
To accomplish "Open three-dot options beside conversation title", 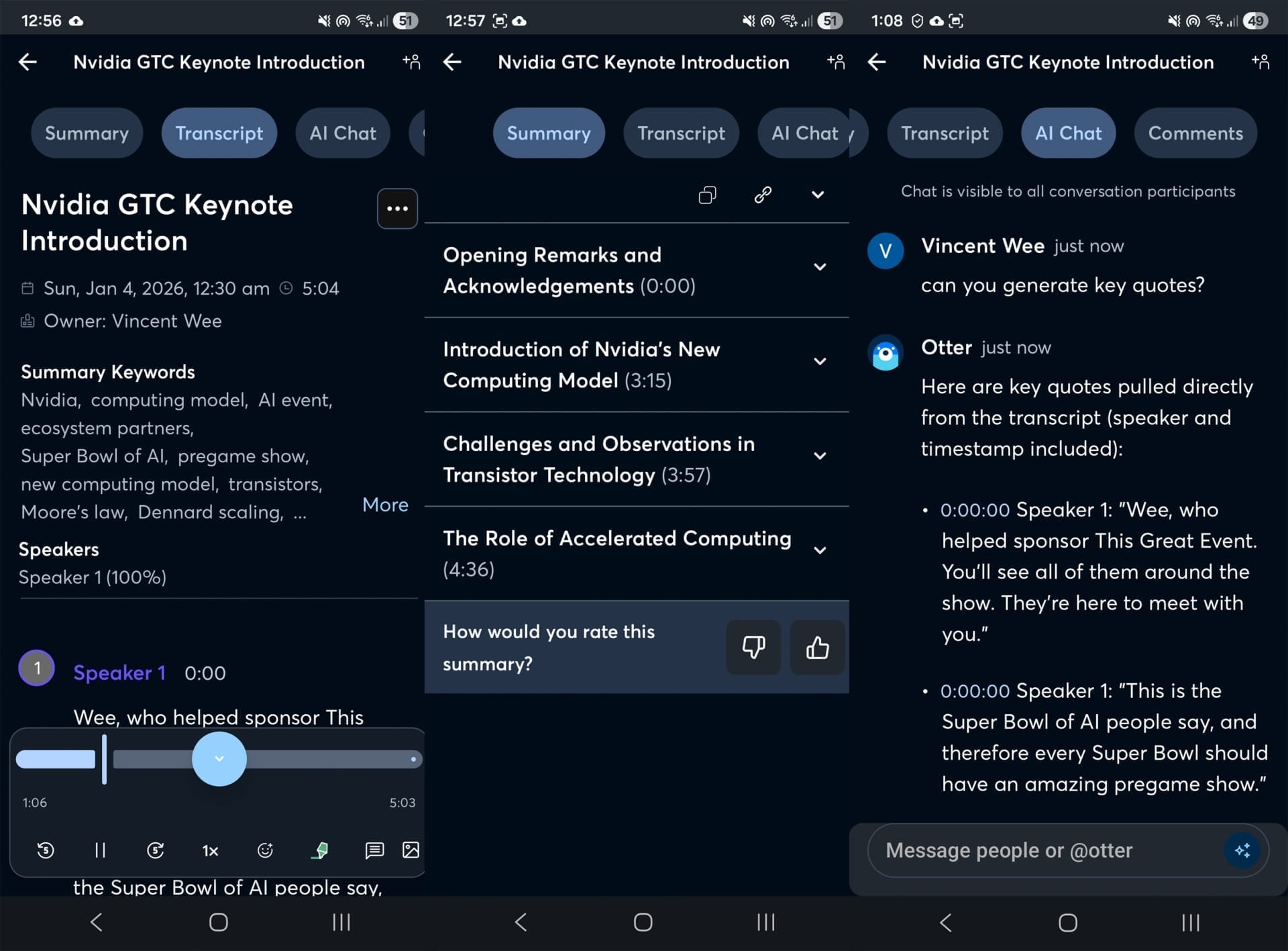I will coord(397,209).
